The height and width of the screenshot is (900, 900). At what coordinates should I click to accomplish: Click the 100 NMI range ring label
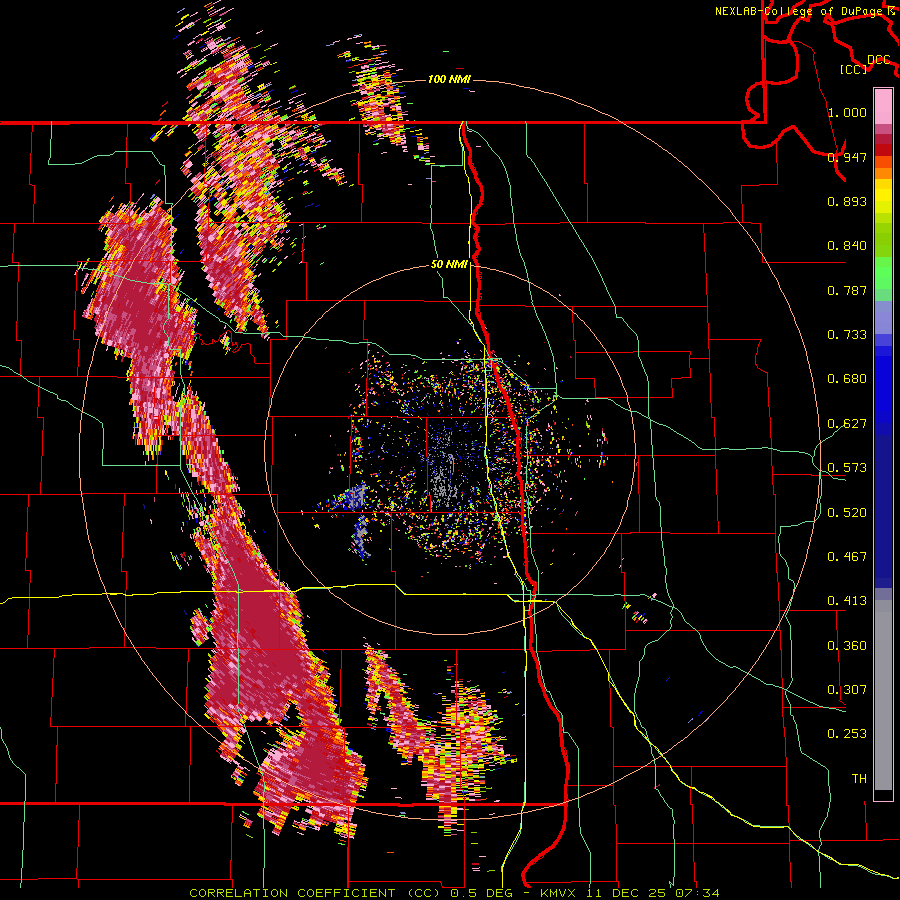[449, 79]
